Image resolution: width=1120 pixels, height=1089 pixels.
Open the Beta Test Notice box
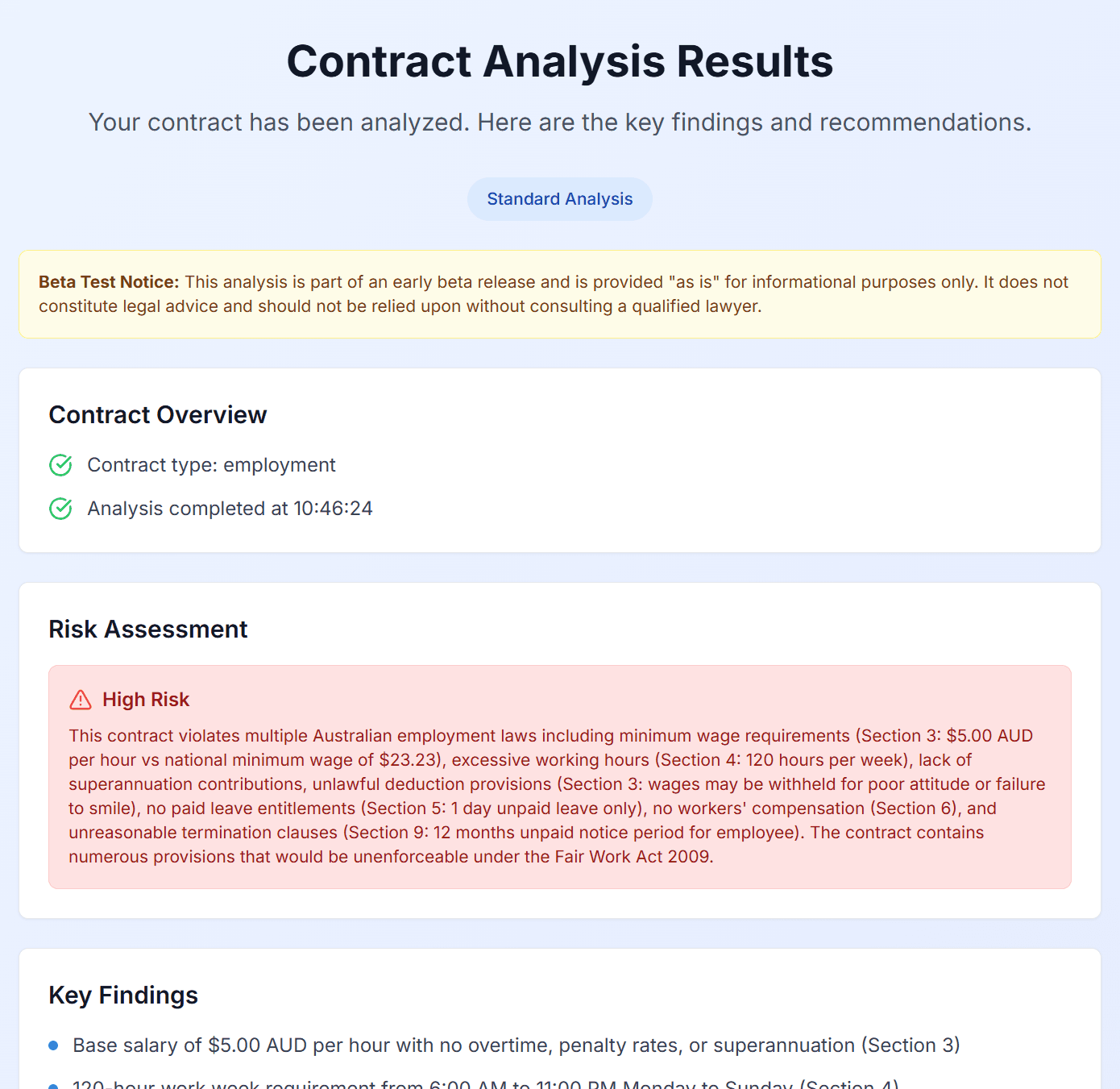coord(559,293)
